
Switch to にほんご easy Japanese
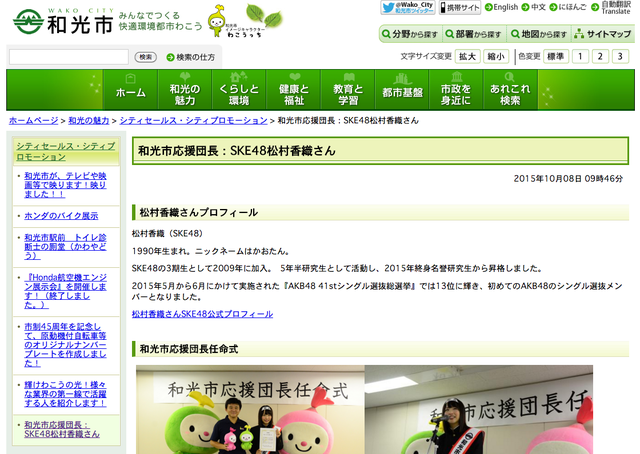click(568, 7)
